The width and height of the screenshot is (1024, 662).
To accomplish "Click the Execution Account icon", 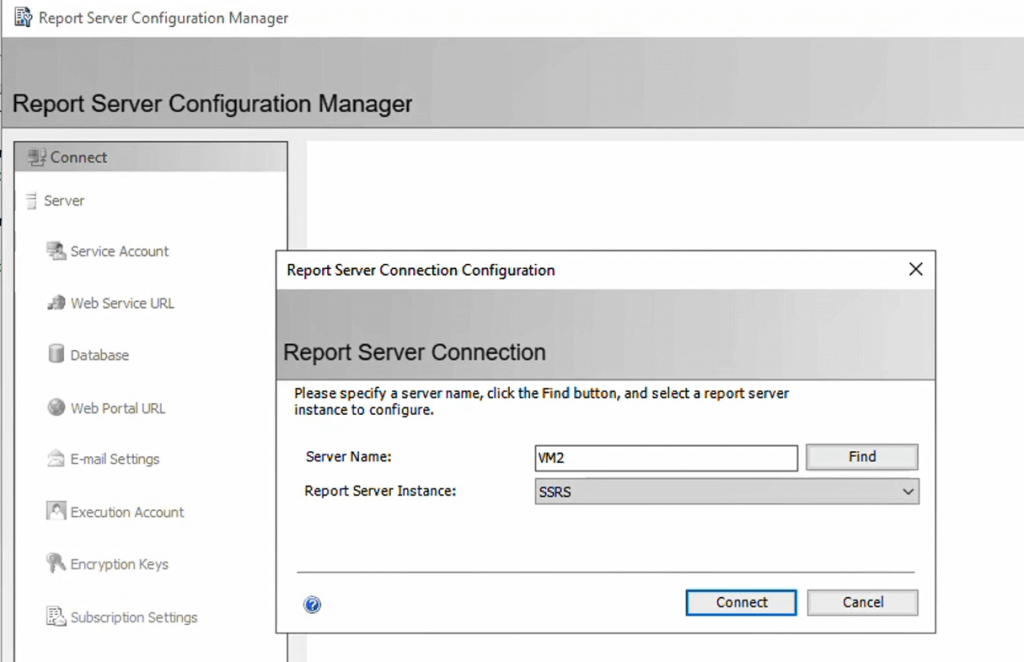I will (56, 512).
